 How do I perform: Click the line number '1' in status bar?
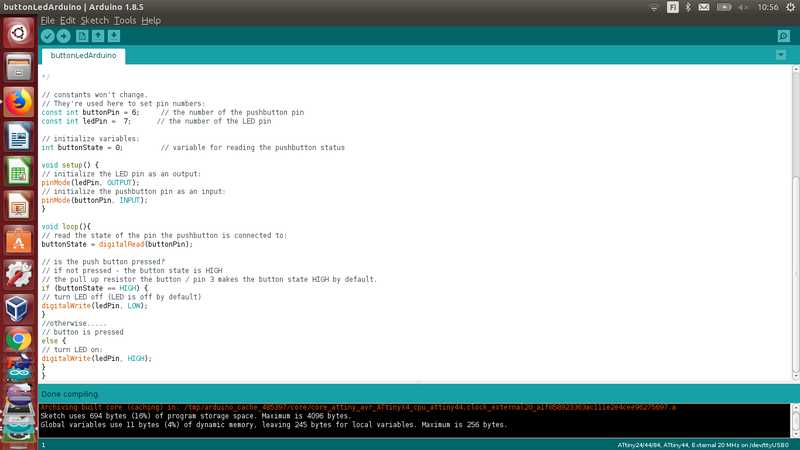pyautogui.click(x=43, y=445)
